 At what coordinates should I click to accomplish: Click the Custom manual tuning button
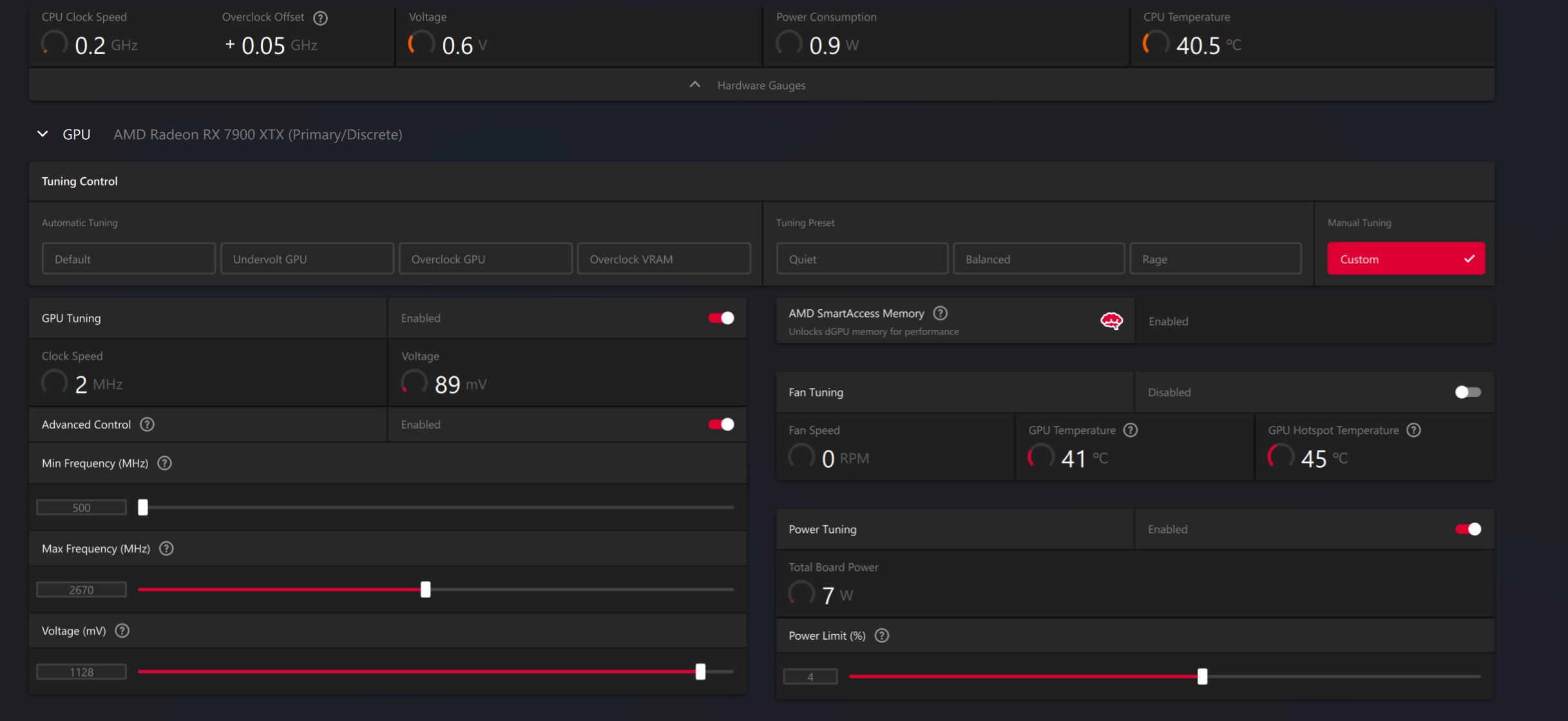point(1406,259)
